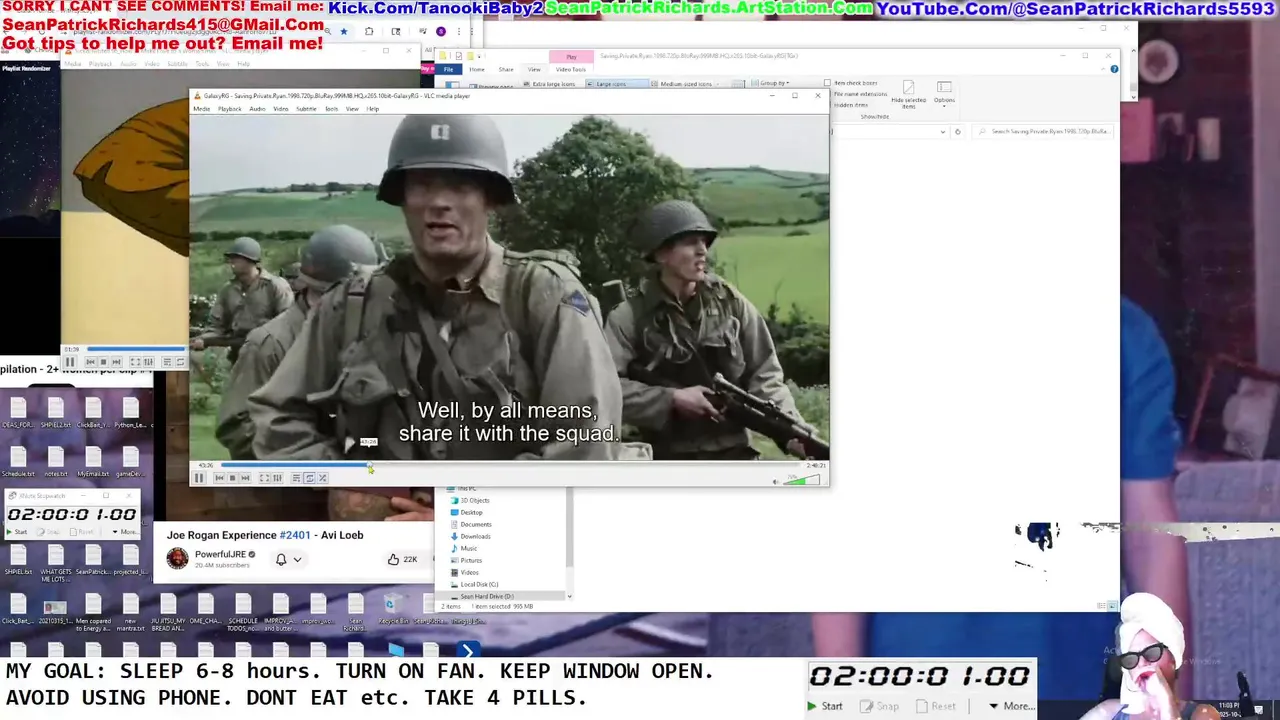1280x720 pixels.
Task: Expand the notification options chevron
Action: (297, 560)
